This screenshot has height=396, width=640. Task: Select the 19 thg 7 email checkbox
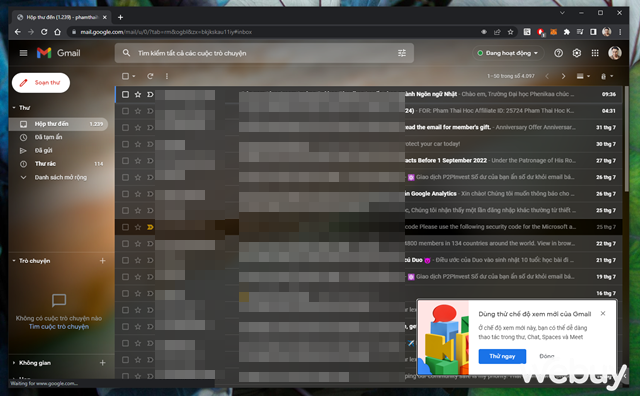point(125,277)
